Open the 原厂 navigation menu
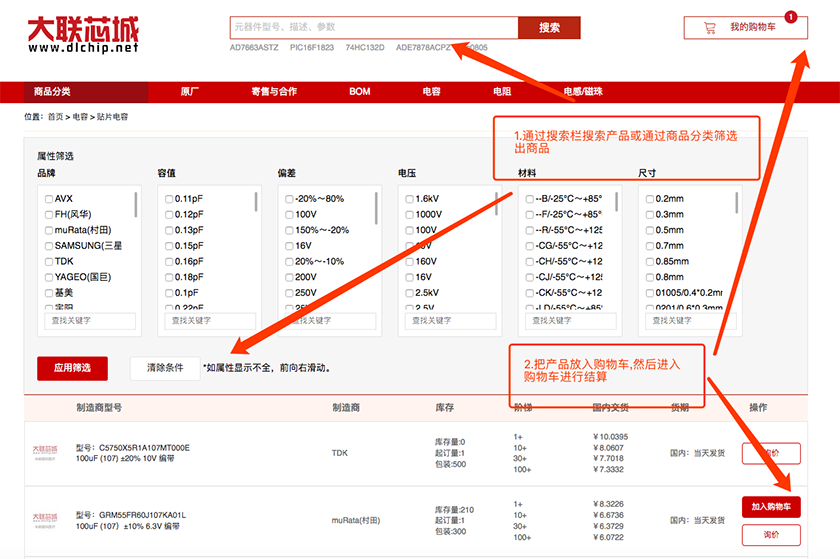 click(189, 92)
